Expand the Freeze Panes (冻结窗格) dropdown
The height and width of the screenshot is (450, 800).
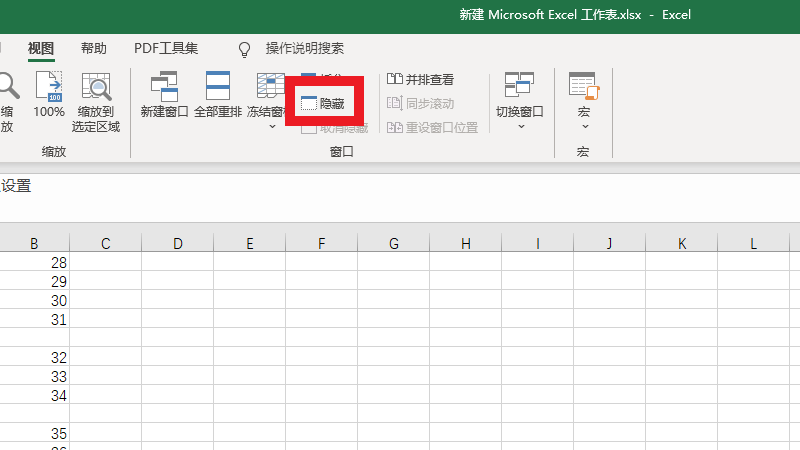[271, 127]
